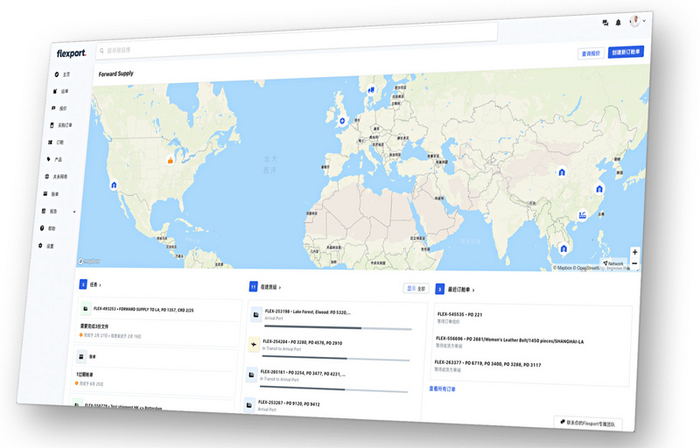Select the blue marker near Shanghai
The height and width of the screenshot is (448, 700).
click(599, 189)
